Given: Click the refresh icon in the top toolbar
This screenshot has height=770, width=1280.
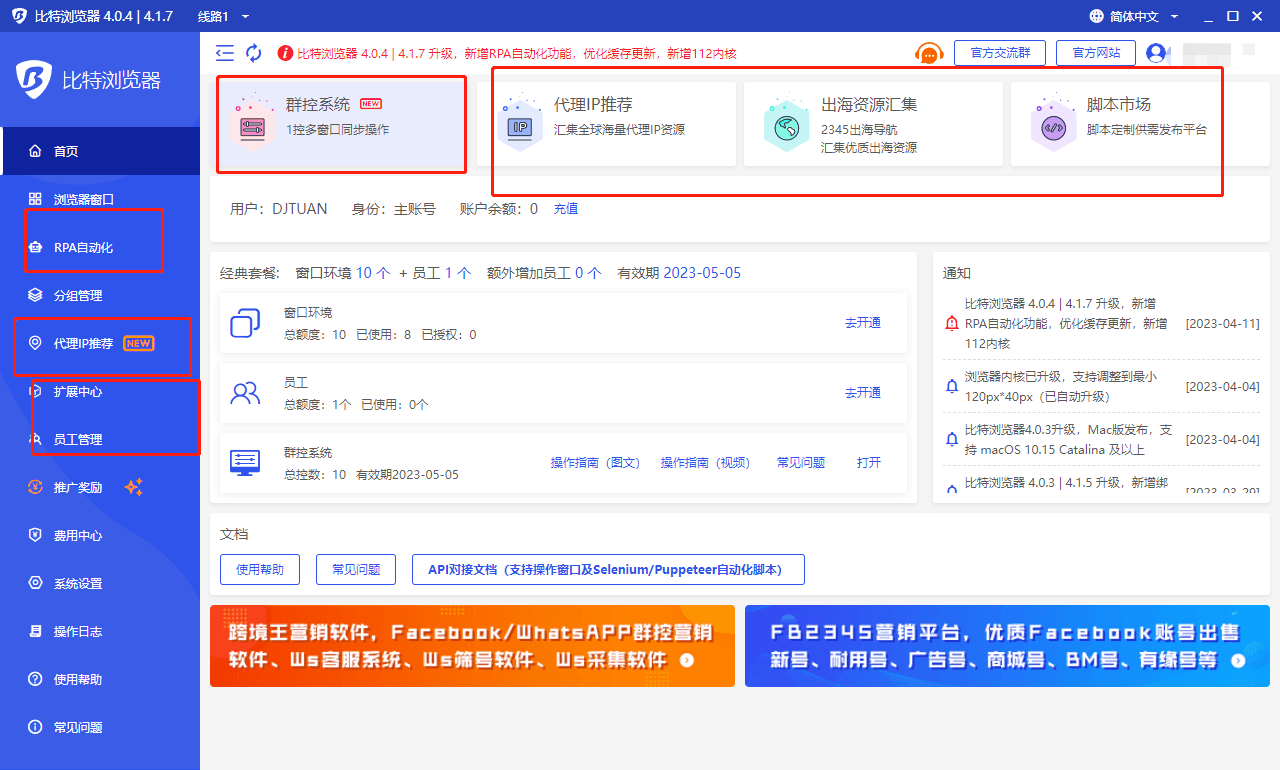Looking at the screenshot, I should 254,52.
